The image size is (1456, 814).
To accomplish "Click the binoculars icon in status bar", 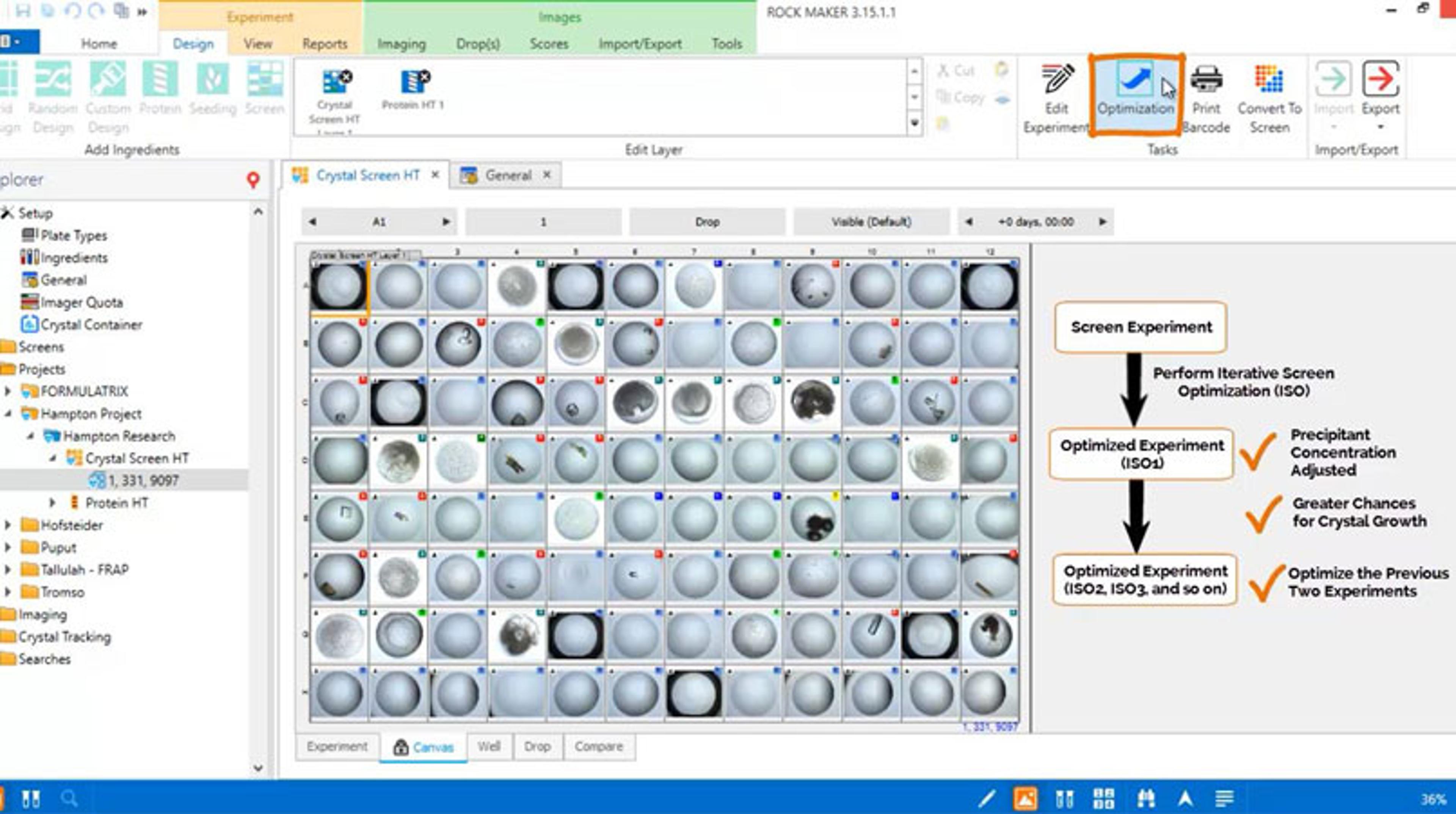I will point(1146,798).
